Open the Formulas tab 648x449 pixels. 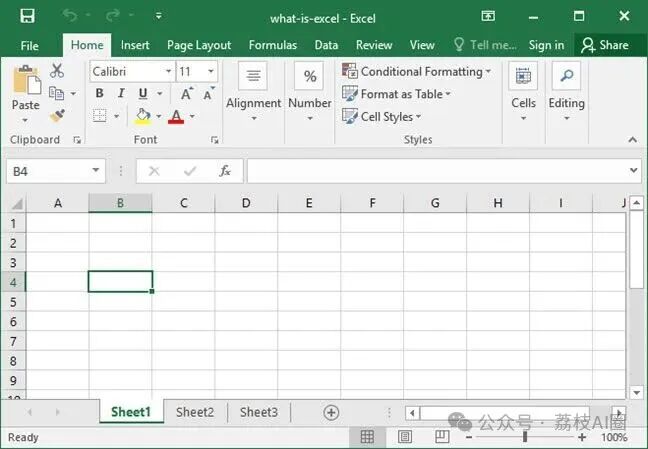click(273, 45)
